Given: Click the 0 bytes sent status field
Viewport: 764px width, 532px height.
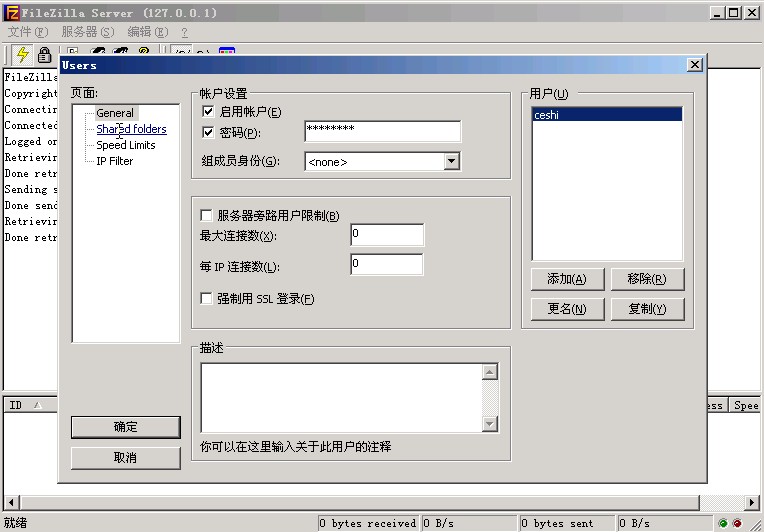Looking at the screenshot, I should 567,523.
